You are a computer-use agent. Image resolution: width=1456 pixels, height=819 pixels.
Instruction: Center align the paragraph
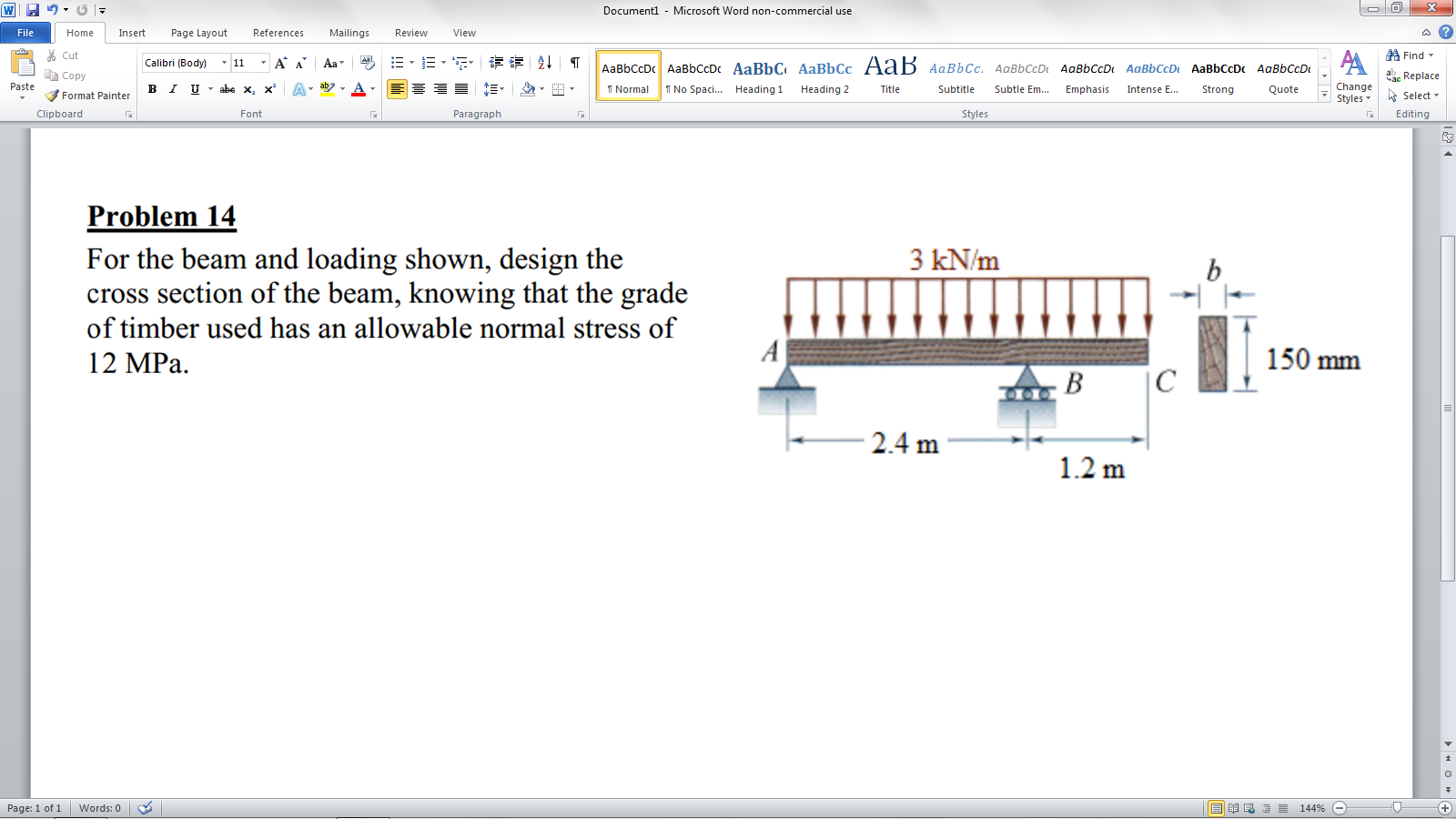419,89
